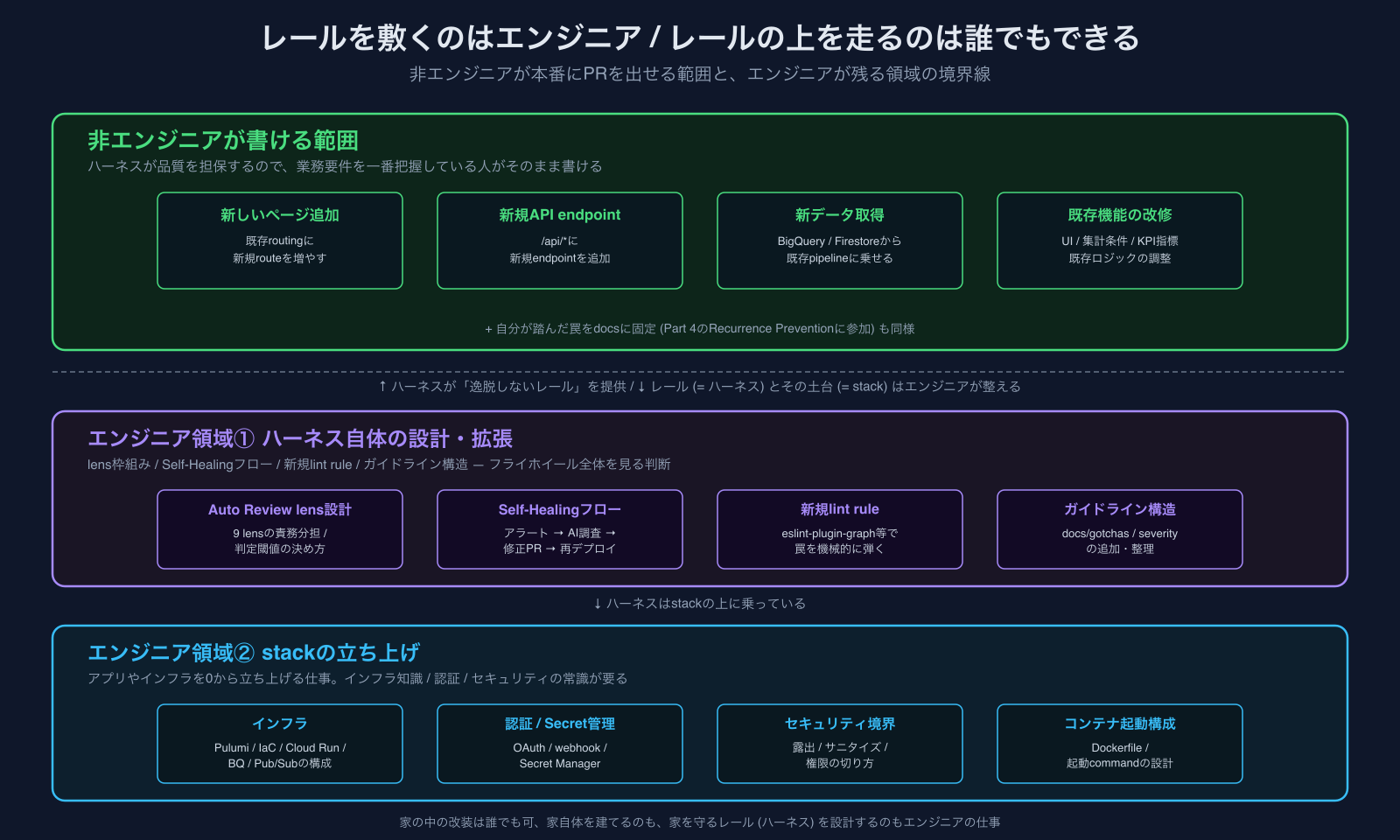Click the heading エンジニア領域① ハーネス自体の設計・拡張
The width and height of the screenshot is (1400, 840).
(300, 438)
